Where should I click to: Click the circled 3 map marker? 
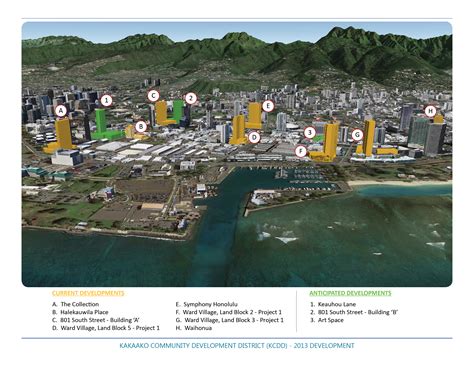point(310,133)
